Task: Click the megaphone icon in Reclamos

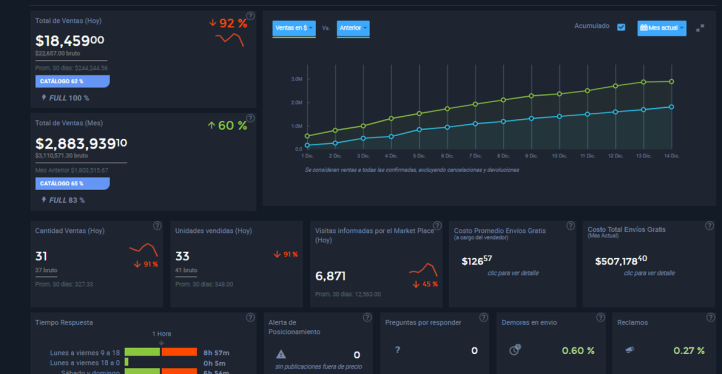Action: click(x=630, y=350)
